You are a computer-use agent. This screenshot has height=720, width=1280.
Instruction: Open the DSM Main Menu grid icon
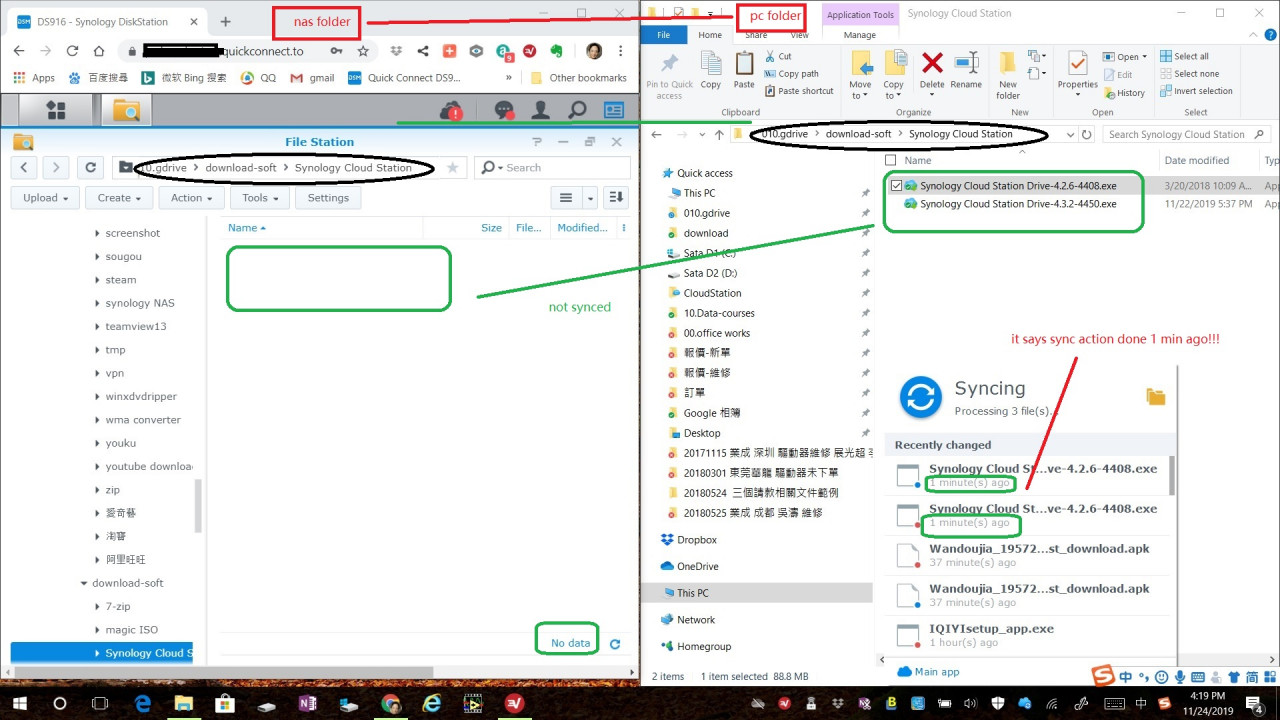coord(56,111)
